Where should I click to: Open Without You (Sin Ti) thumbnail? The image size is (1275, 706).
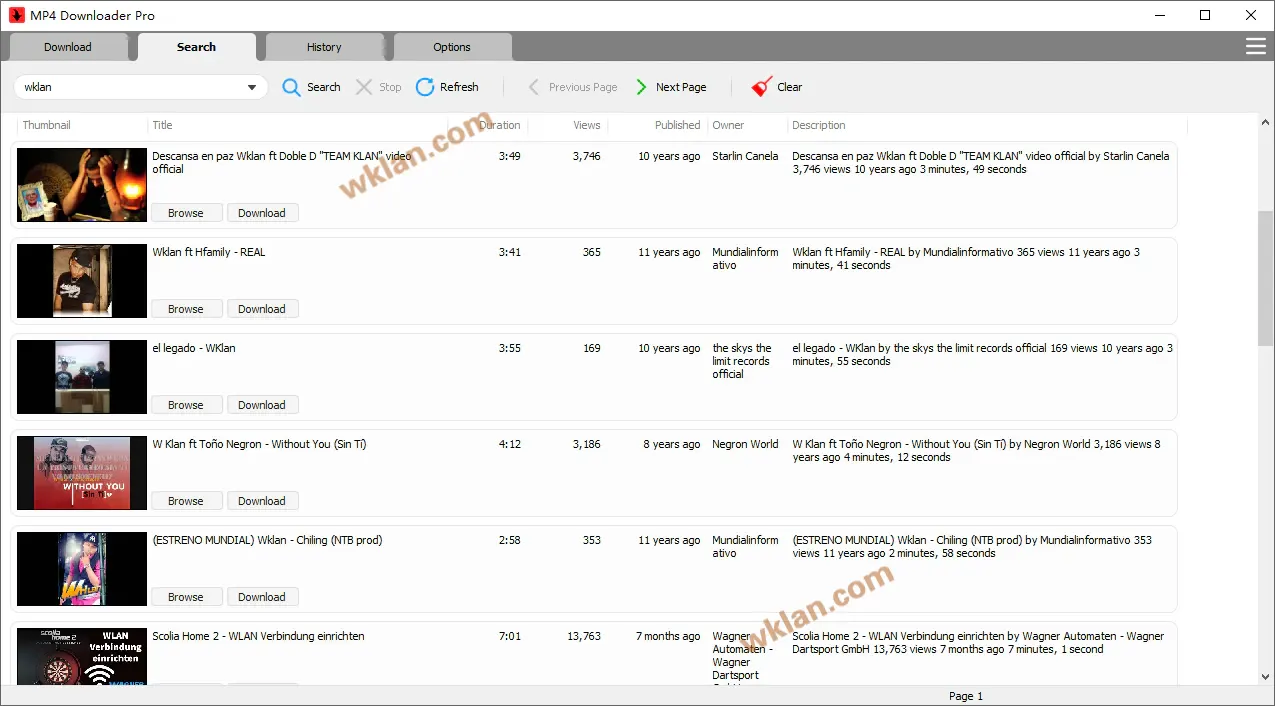click(82, 473)
